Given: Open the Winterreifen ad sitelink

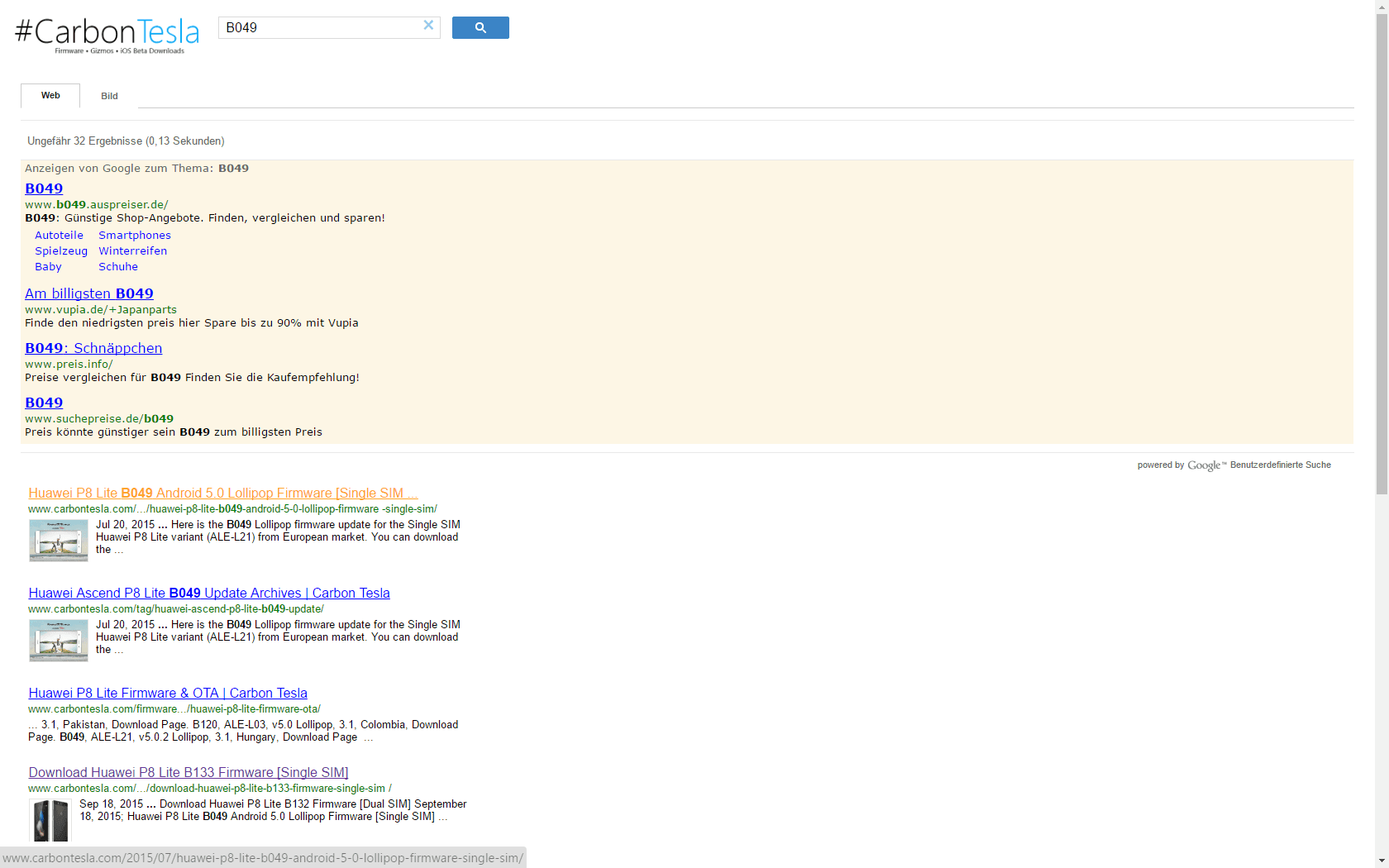Looking at the screenshot, I should (x=132, y=250).
